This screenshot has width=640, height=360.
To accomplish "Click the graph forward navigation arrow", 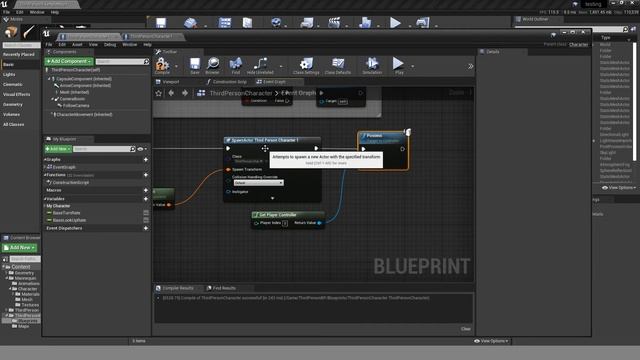I will 185,93.
